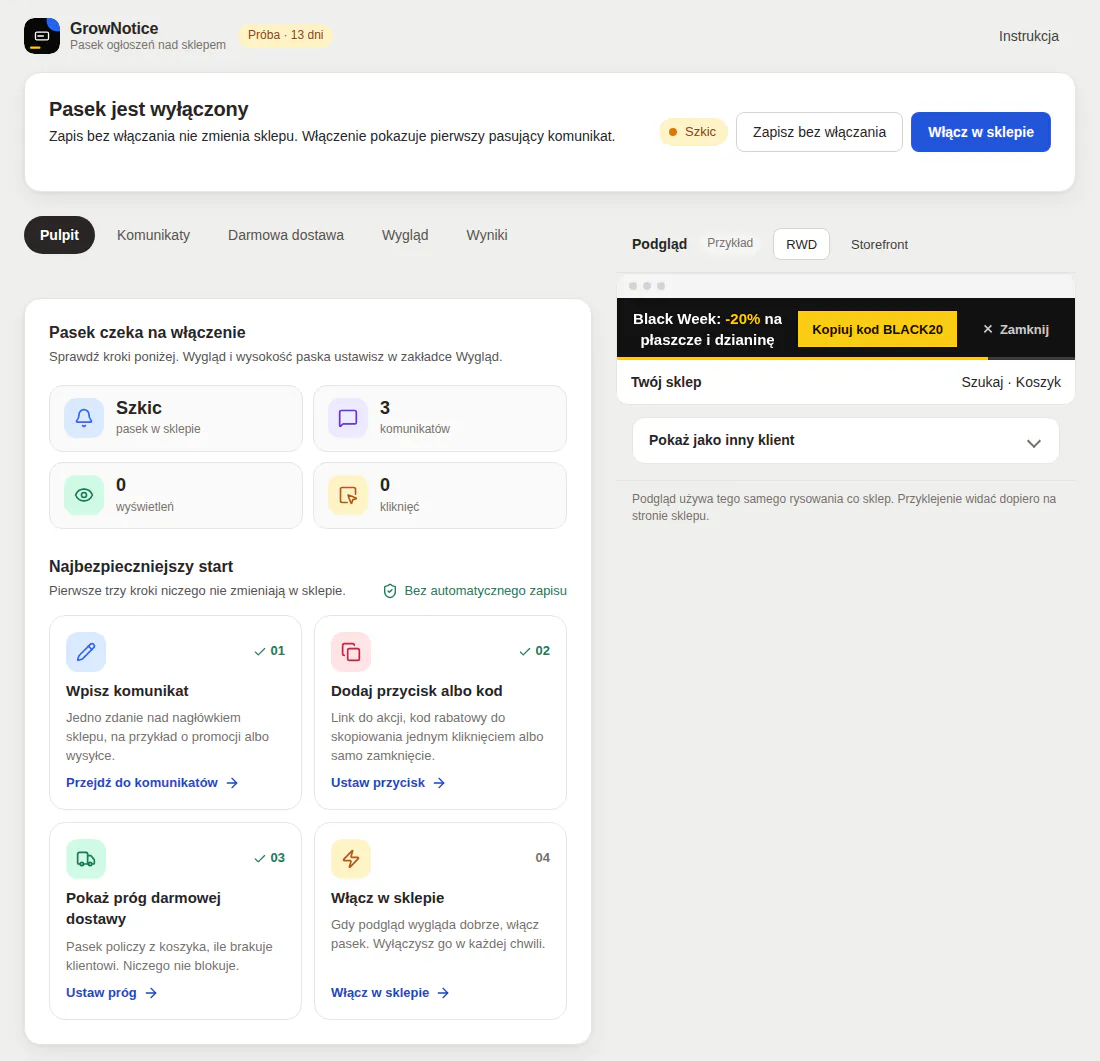Follow the Ustaw przycisk link
This screenshot has width=1100, height=1061.
[388, 783]
